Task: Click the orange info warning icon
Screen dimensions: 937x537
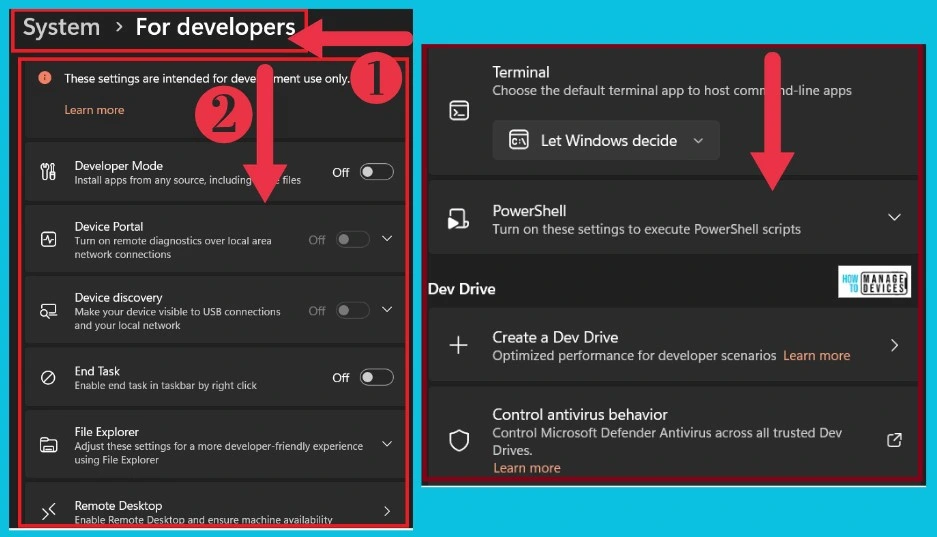Action: 45,78
